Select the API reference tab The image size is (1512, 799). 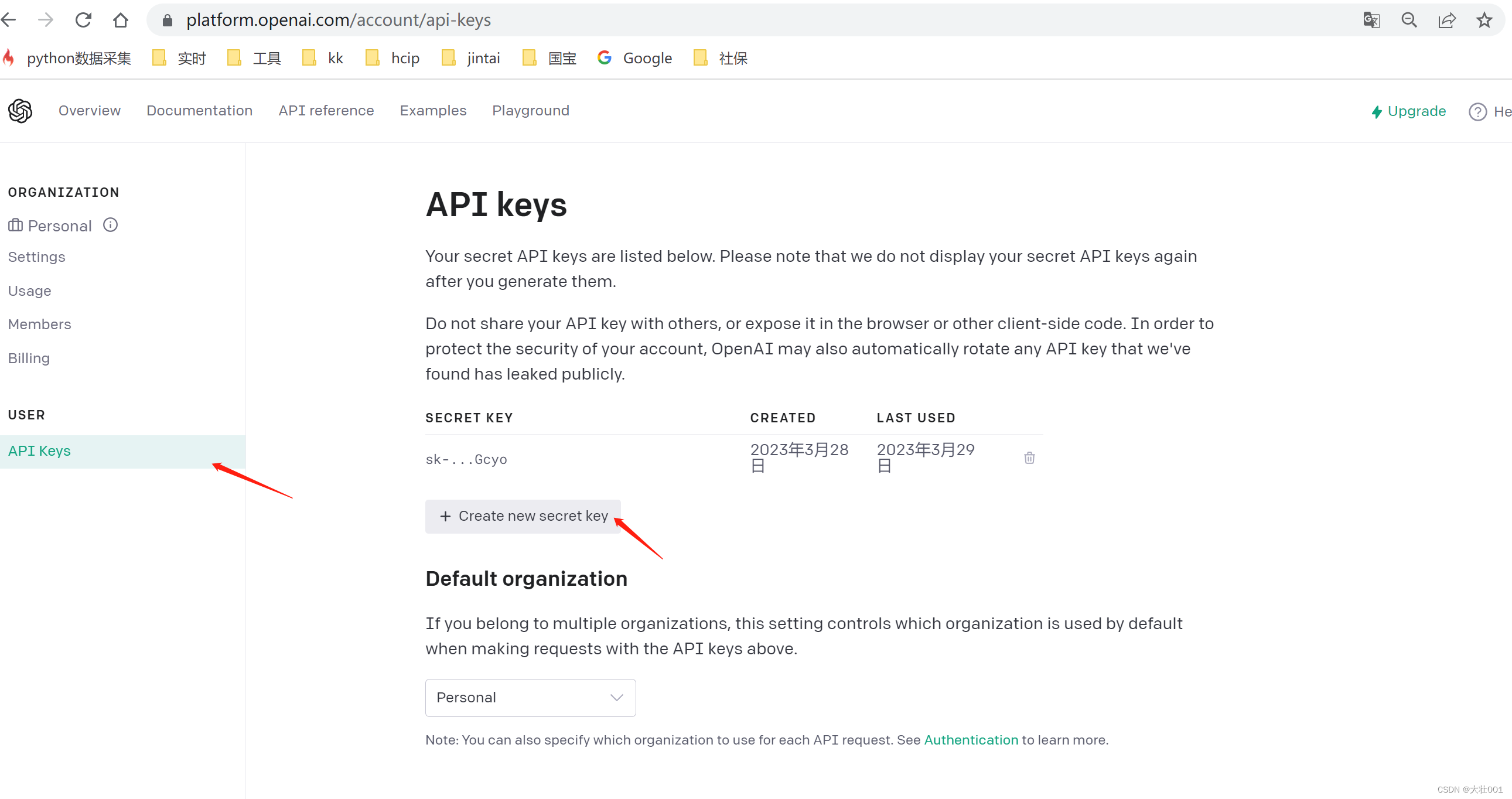326,110
